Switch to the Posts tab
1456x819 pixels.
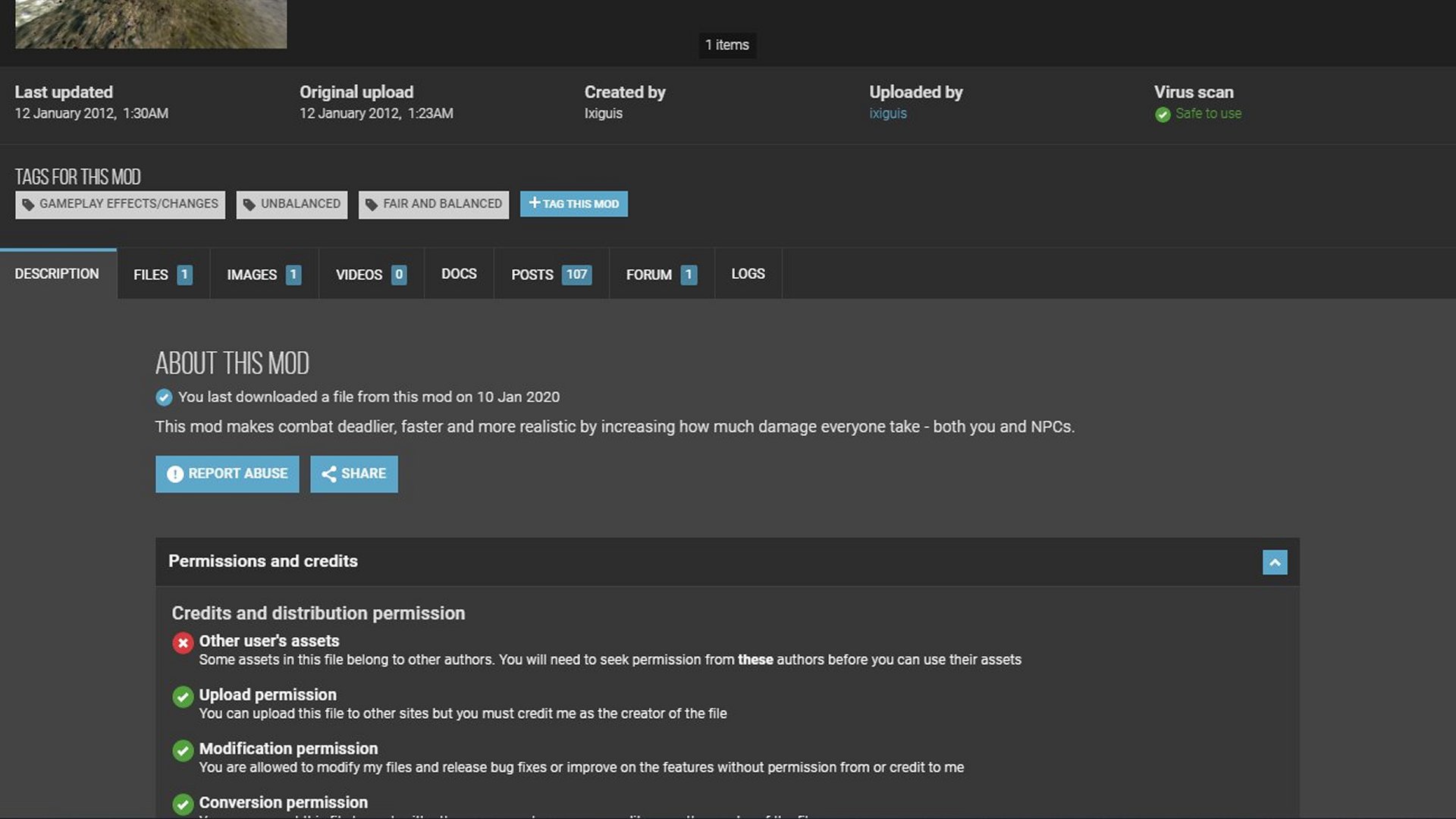point(551,275)
